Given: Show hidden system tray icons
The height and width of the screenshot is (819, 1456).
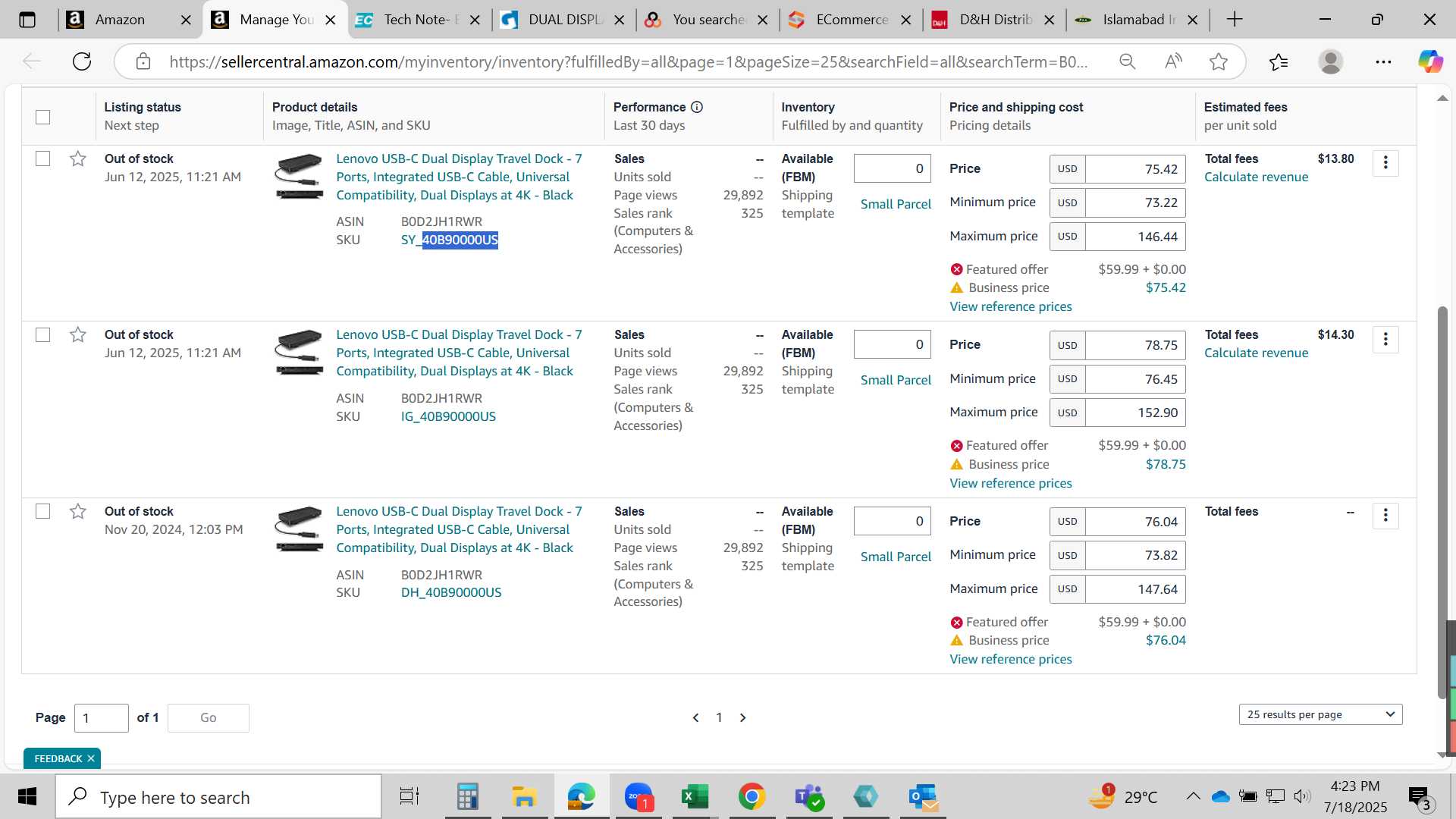Looking at the screenshot, I should click(x=1193, y=796).
